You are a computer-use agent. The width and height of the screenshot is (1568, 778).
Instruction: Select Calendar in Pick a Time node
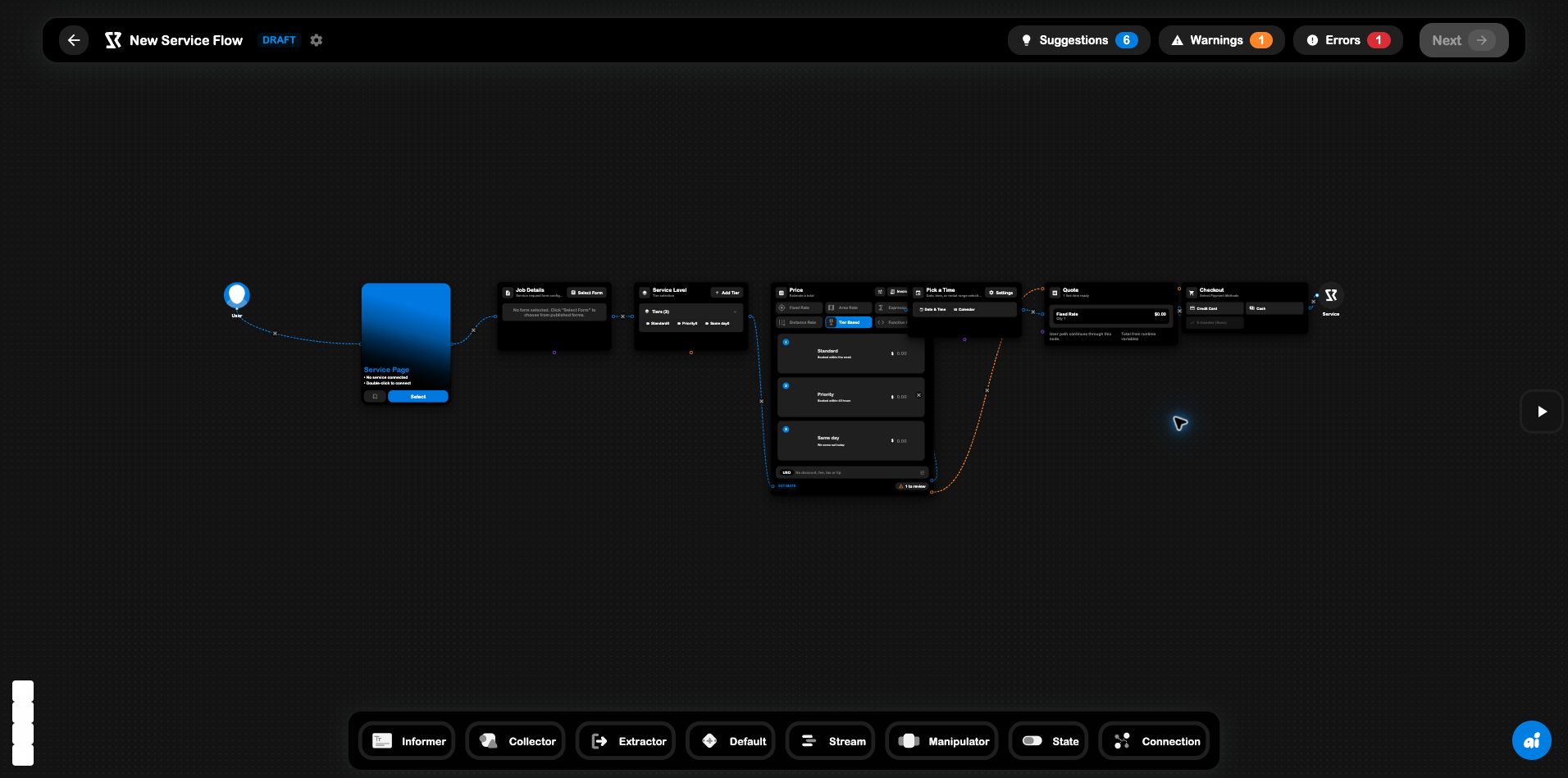pyautogui.click(x=964, y=310)
